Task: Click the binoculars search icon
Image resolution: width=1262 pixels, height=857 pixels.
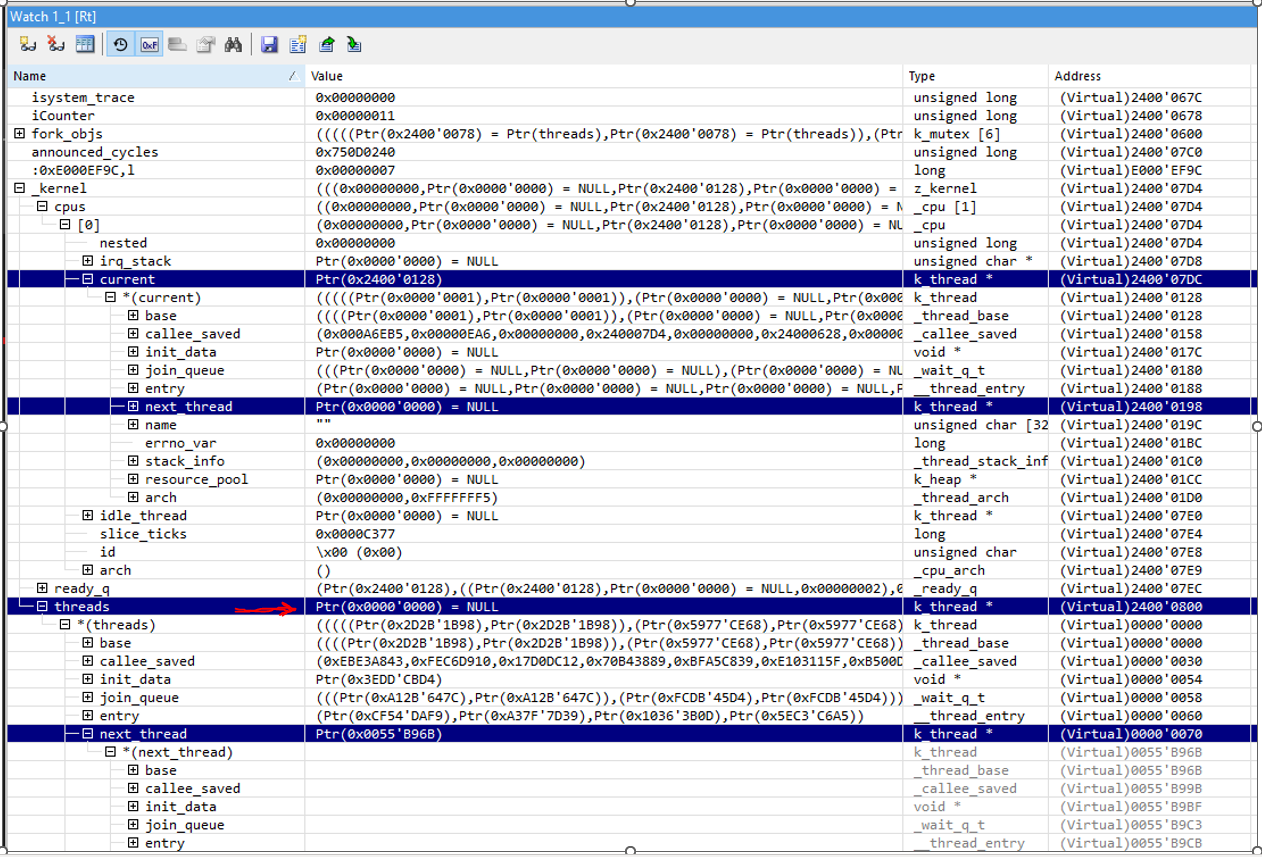Action: tap(233, 44)
